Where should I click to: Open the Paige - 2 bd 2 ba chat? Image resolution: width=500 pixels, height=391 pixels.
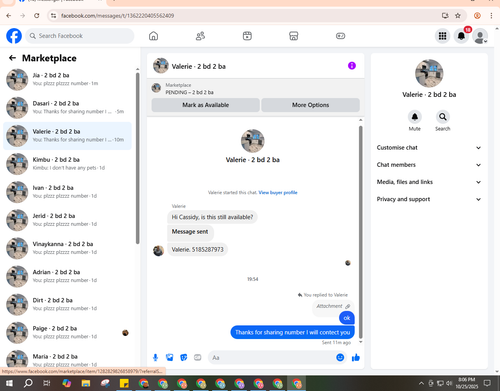[x=67, y=332]
